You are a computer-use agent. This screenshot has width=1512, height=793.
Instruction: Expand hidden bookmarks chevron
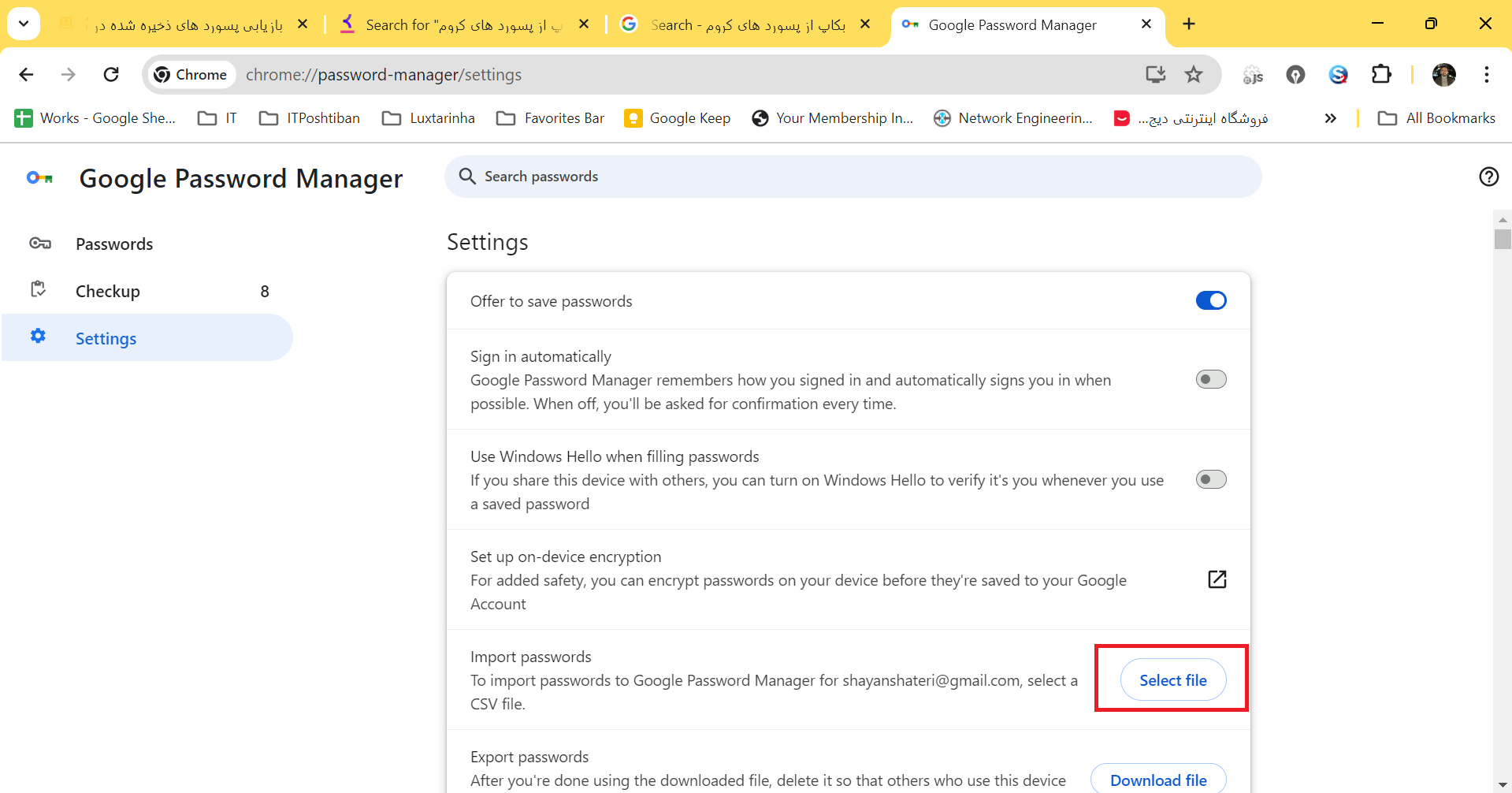click(x=1331, y=118)
